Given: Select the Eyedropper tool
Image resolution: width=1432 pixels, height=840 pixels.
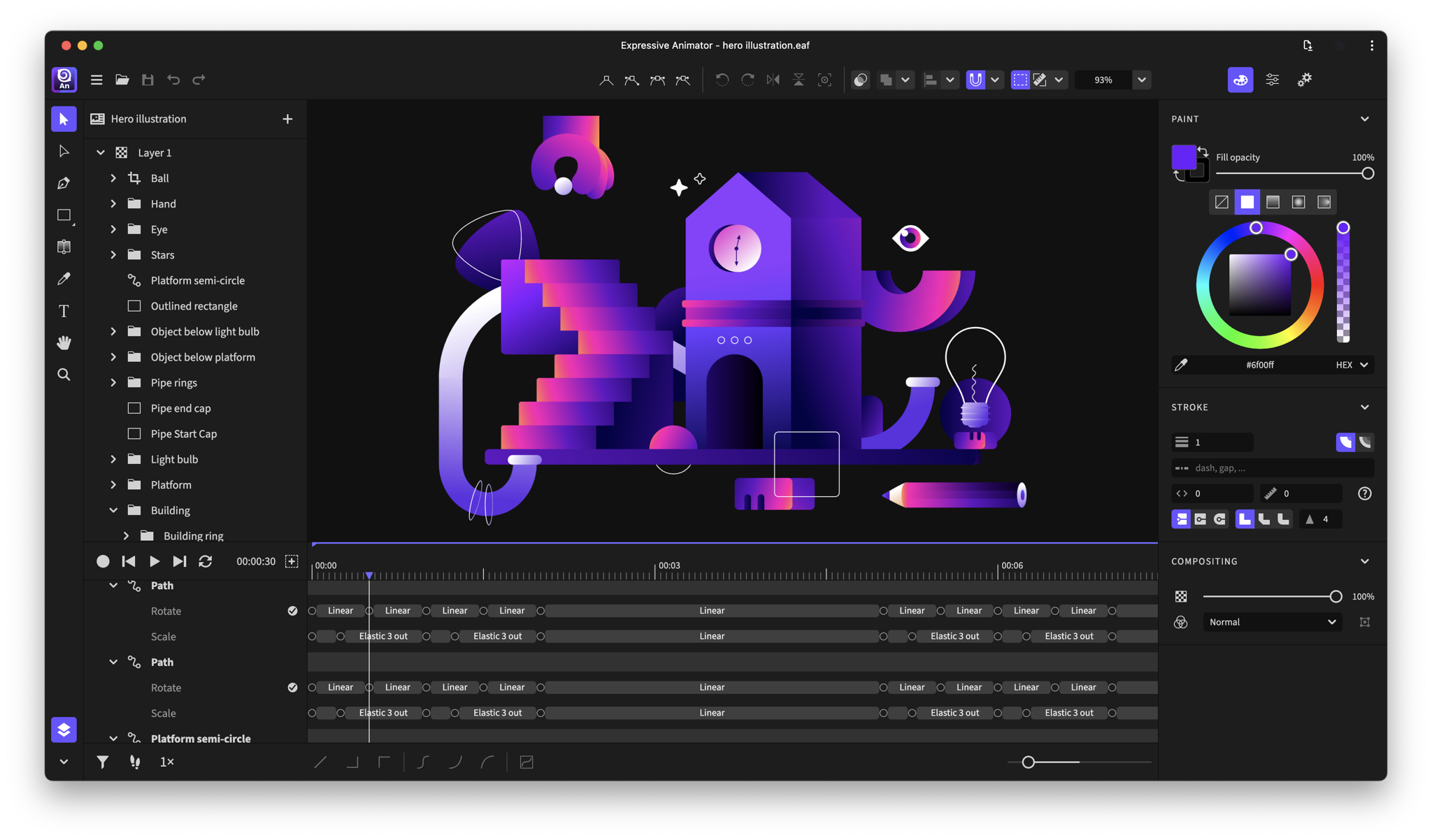Looking at the screenshot, I should coord(64,278).
